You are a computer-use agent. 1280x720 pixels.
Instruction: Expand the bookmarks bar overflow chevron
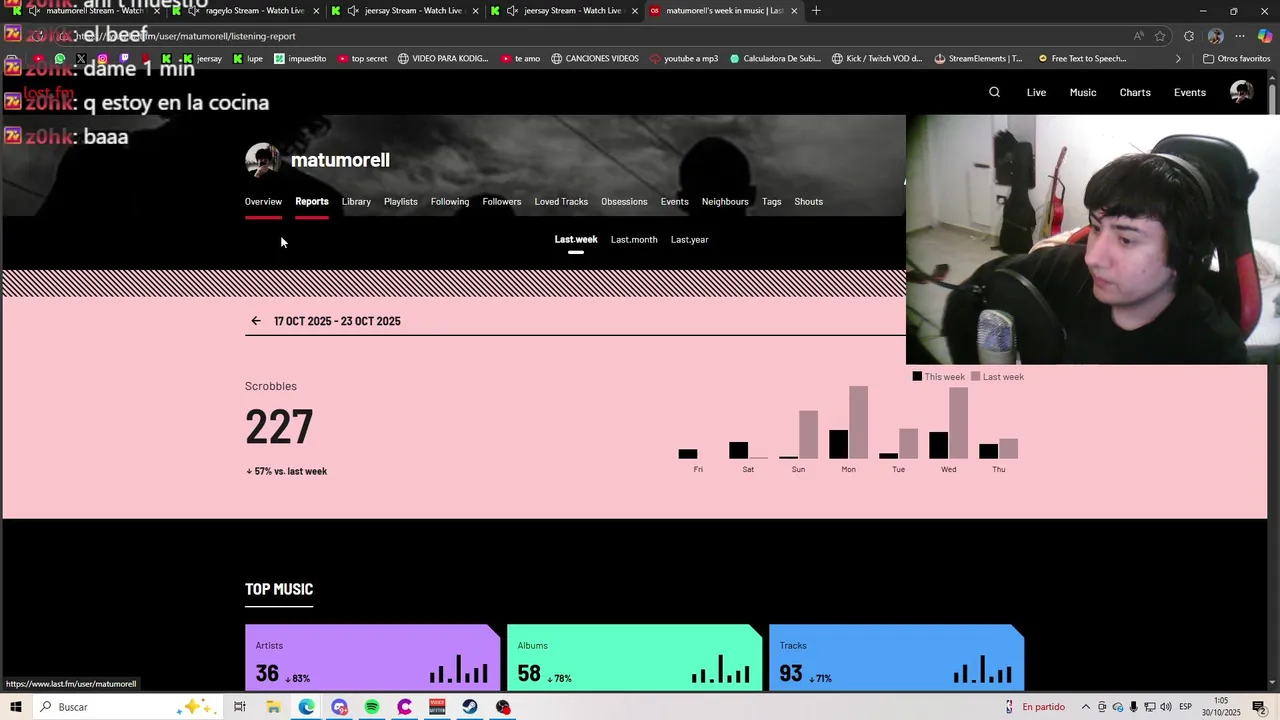pyautogui.click(x=1178, y=59)
